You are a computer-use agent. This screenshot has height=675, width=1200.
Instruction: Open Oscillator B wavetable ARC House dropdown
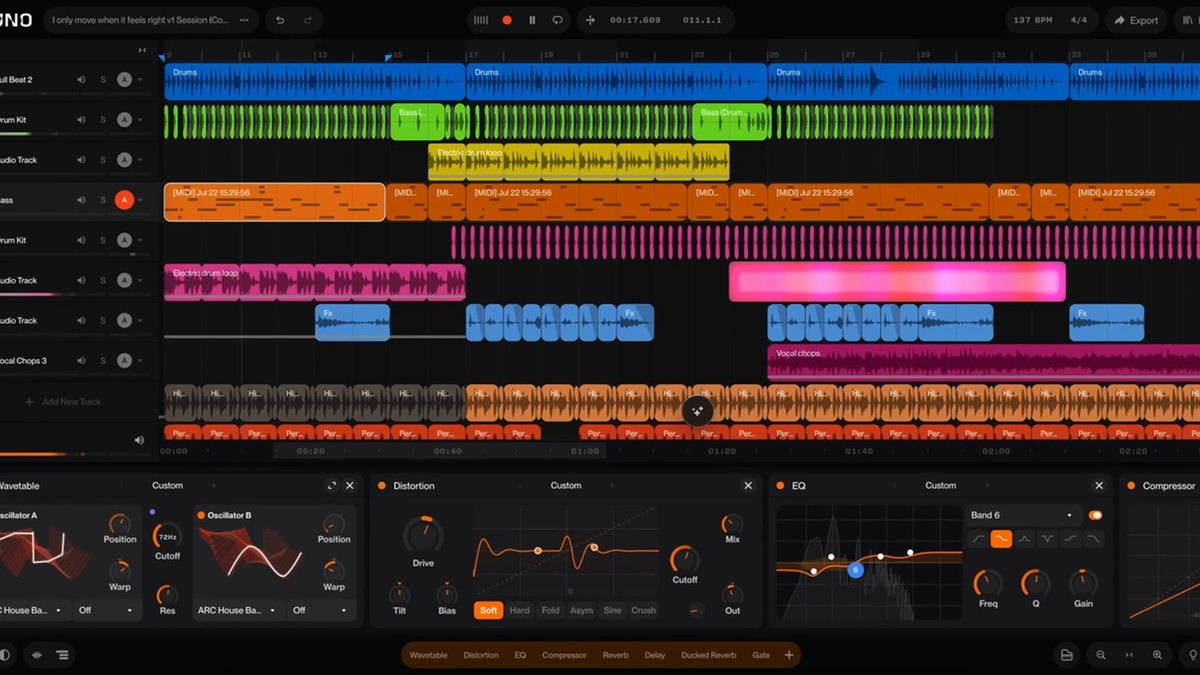pyautogui.click(x=238, y=609)
